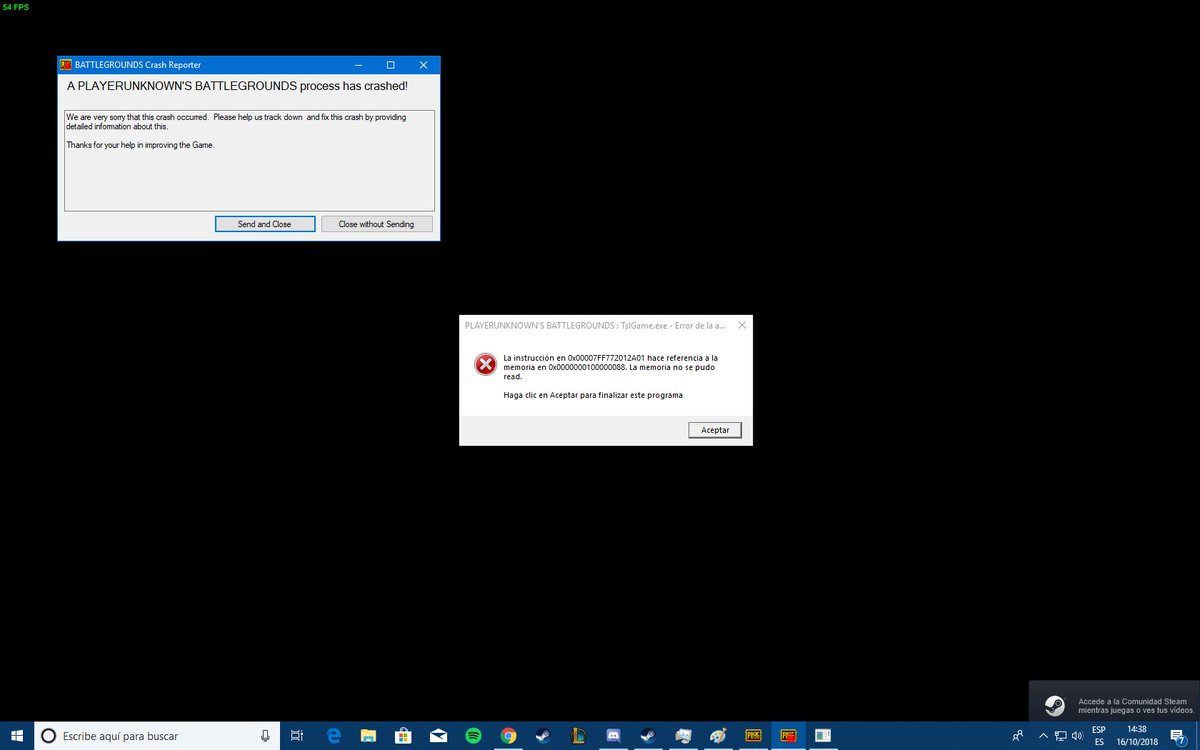Image resolution: width=1200 pixels, height=750 pixels.
Task: Click Aceptar in the TslGame.exe error dialog
Action: pos(715,430)
